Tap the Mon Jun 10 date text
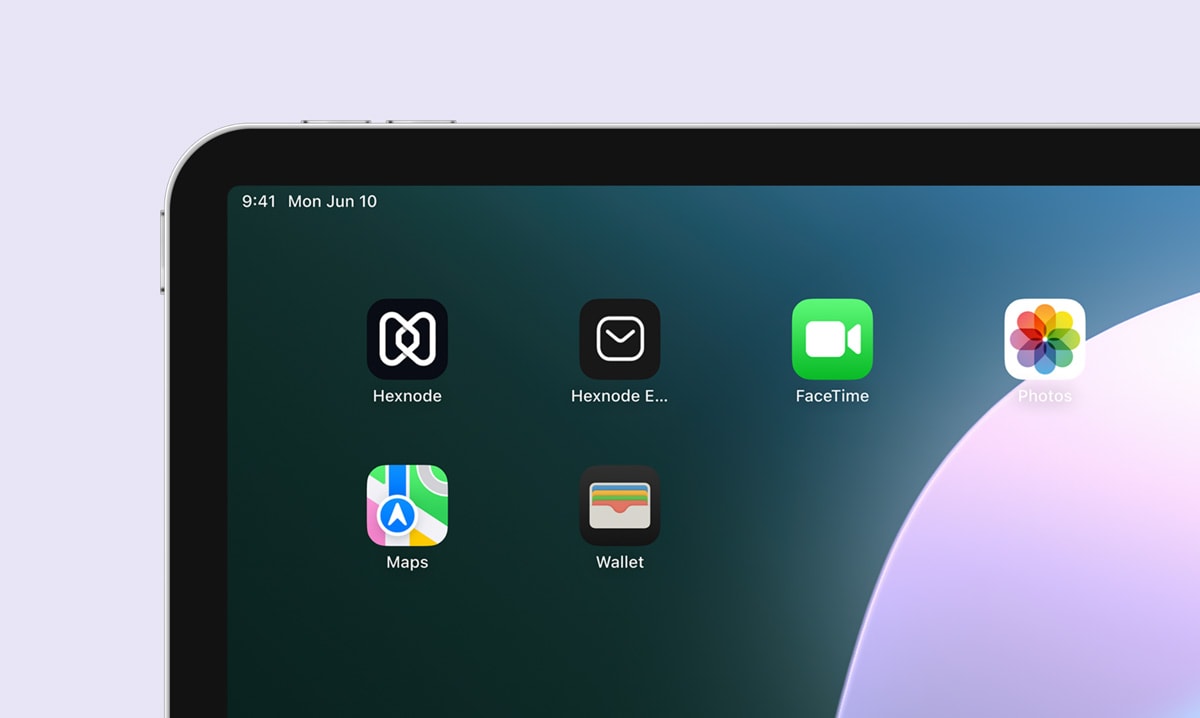Viewport: 1200px width, 718px height. pyautogui.click(x=332, y=201)
